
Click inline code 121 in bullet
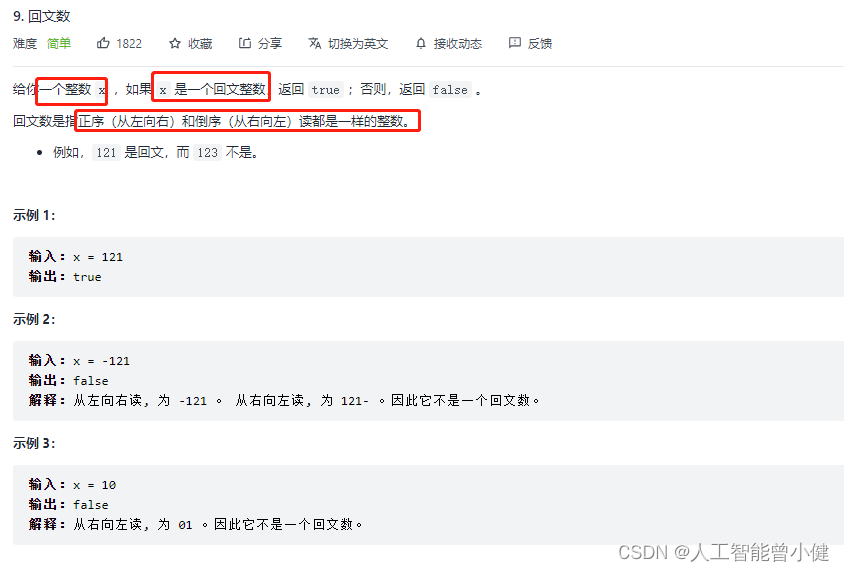pos(107,153)
